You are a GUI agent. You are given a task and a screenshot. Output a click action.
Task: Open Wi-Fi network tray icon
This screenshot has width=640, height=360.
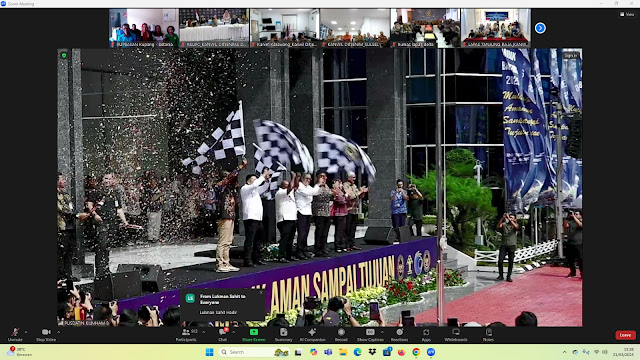[596, 352]
